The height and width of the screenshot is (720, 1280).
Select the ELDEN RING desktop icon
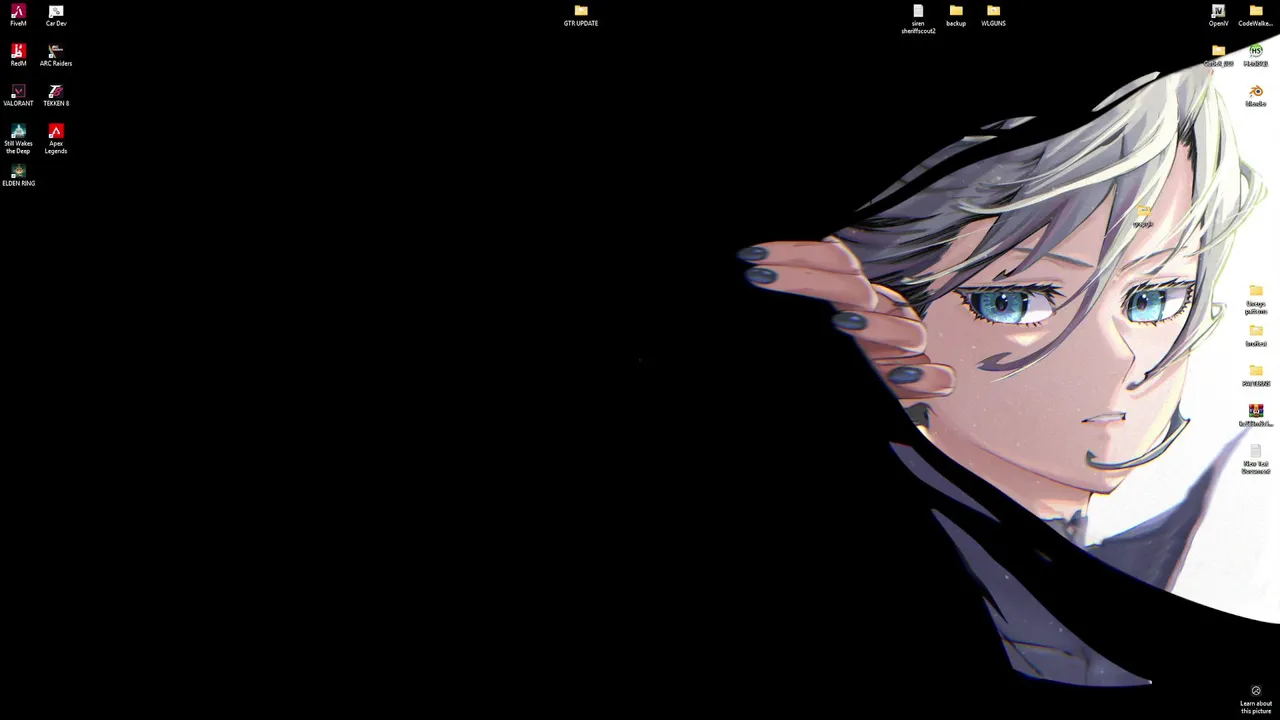tap(18, 175)
